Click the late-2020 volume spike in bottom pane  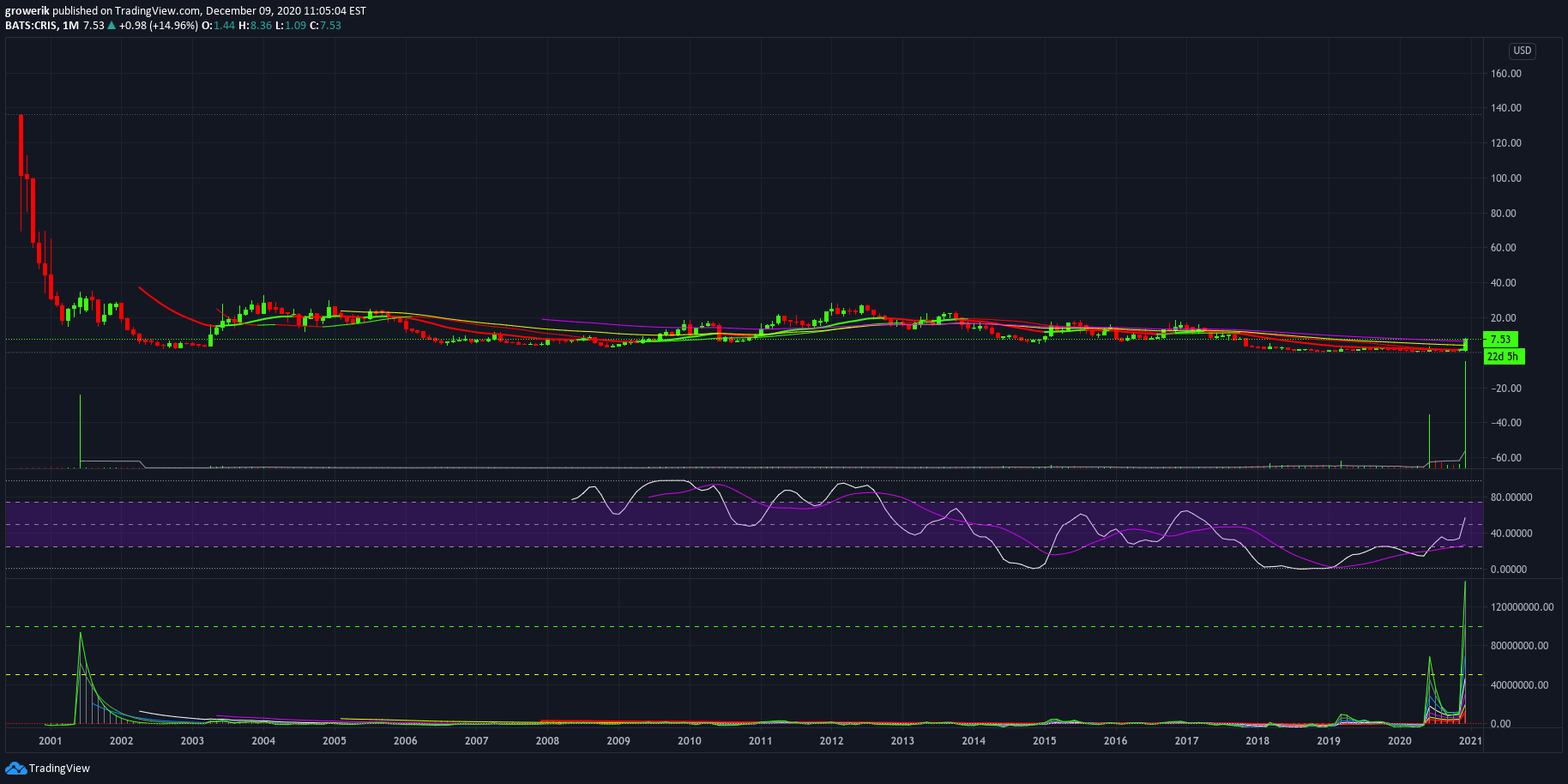click(x=1464, y=652)
